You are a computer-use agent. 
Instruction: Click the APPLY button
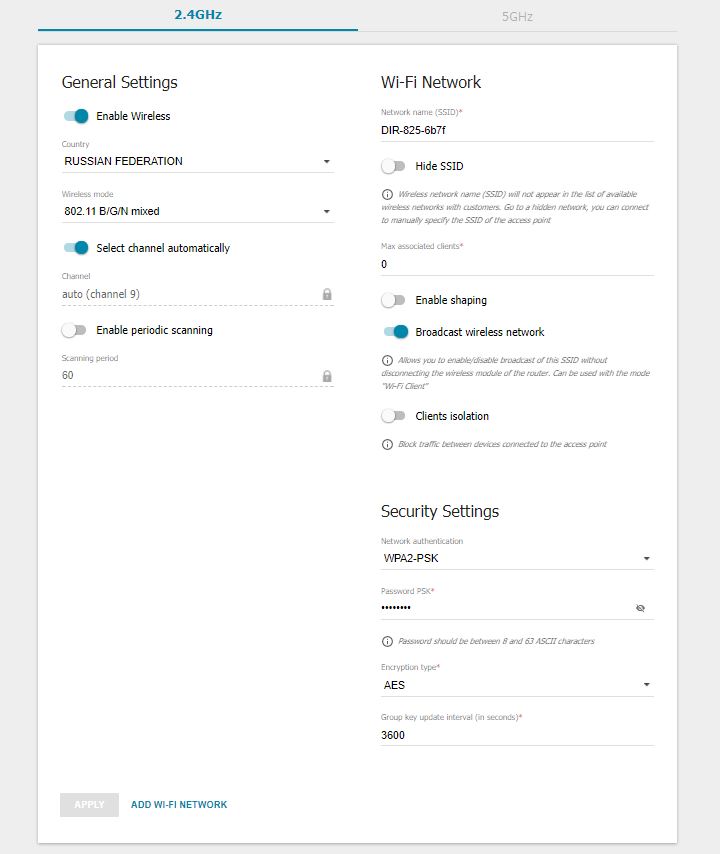coord(89,804)
